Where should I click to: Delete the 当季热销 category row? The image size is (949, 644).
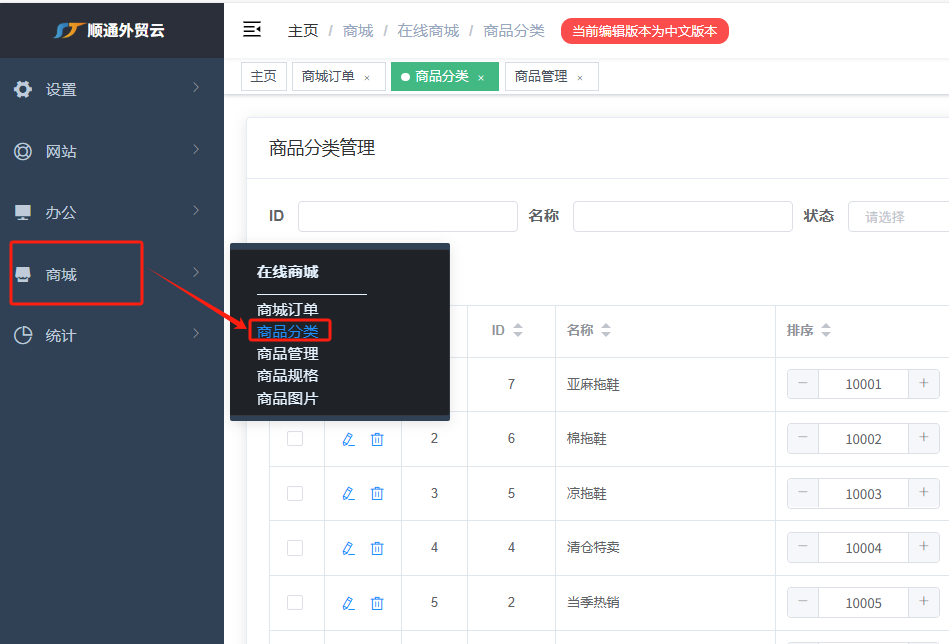click(x=377, y=603)
